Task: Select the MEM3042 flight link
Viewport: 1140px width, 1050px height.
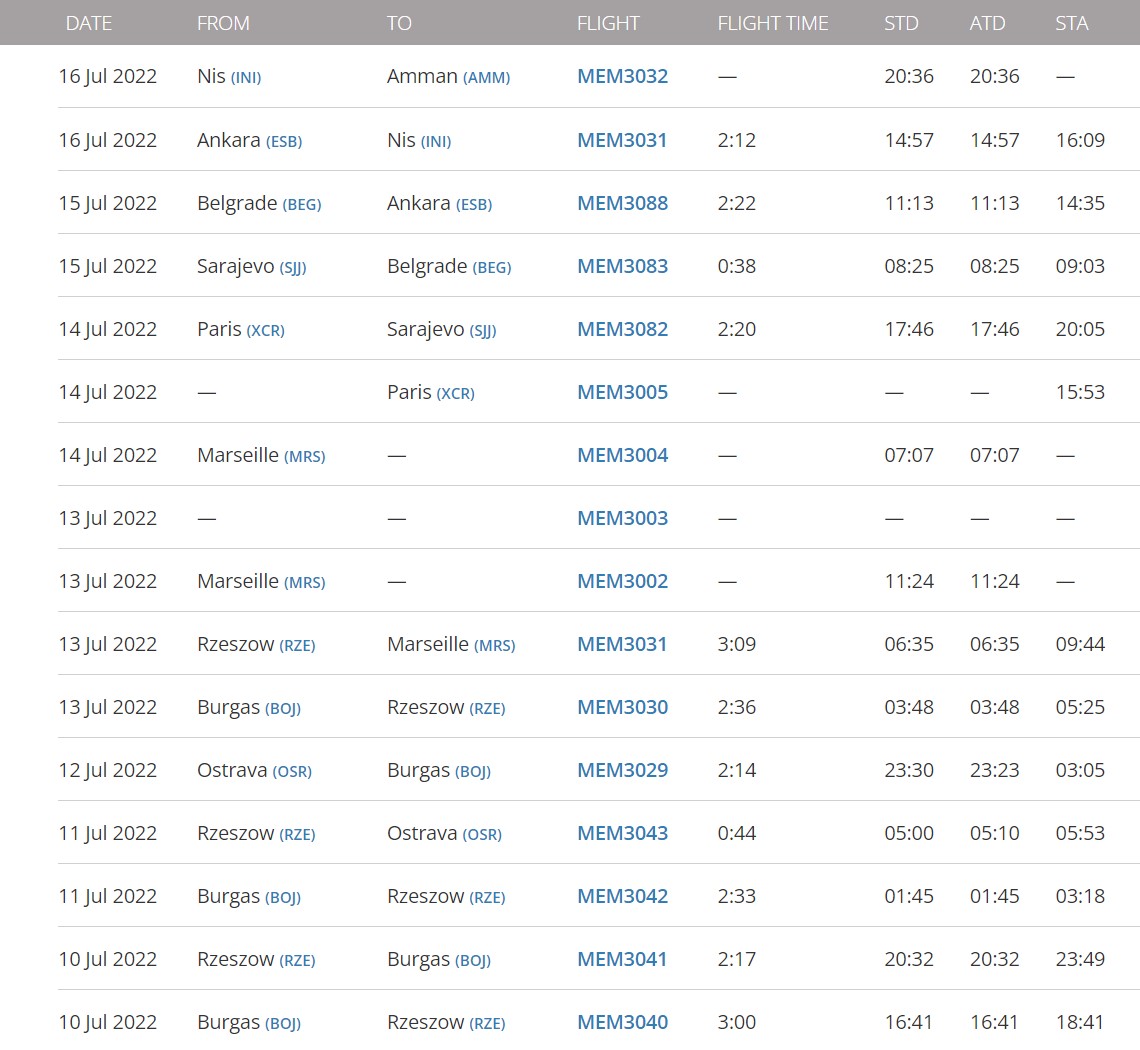Action: pos(622,896)
